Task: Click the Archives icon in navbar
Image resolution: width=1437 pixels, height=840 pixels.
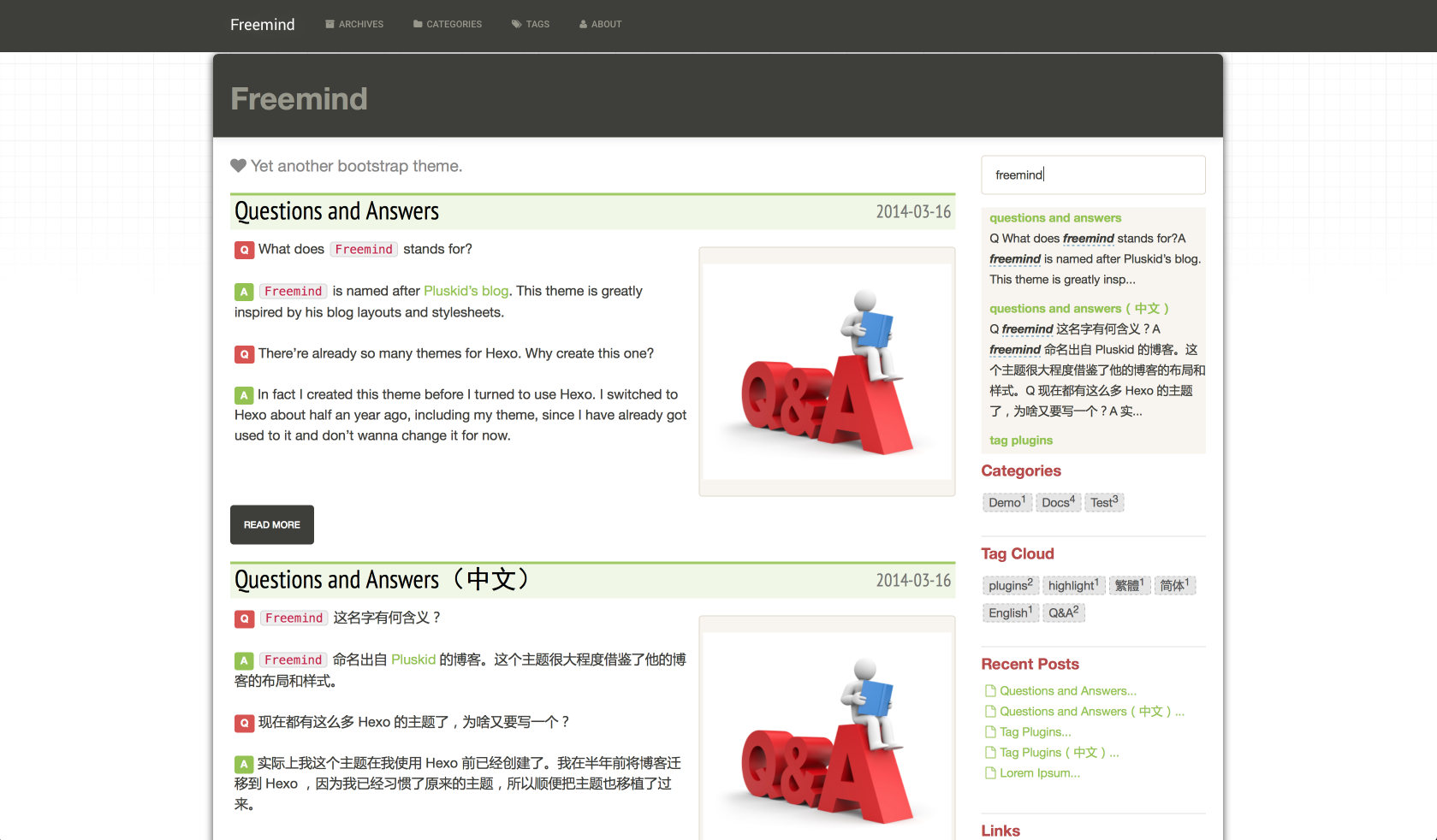Action: 330,24
